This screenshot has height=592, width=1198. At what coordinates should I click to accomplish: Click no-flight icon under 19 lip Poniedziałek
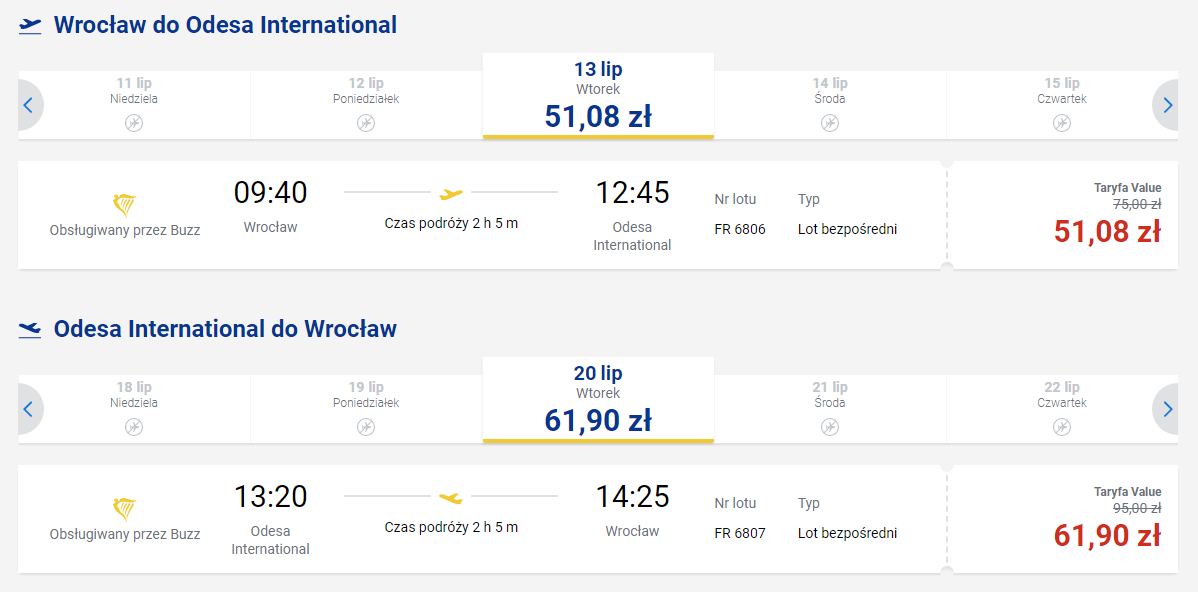[366, 426]
